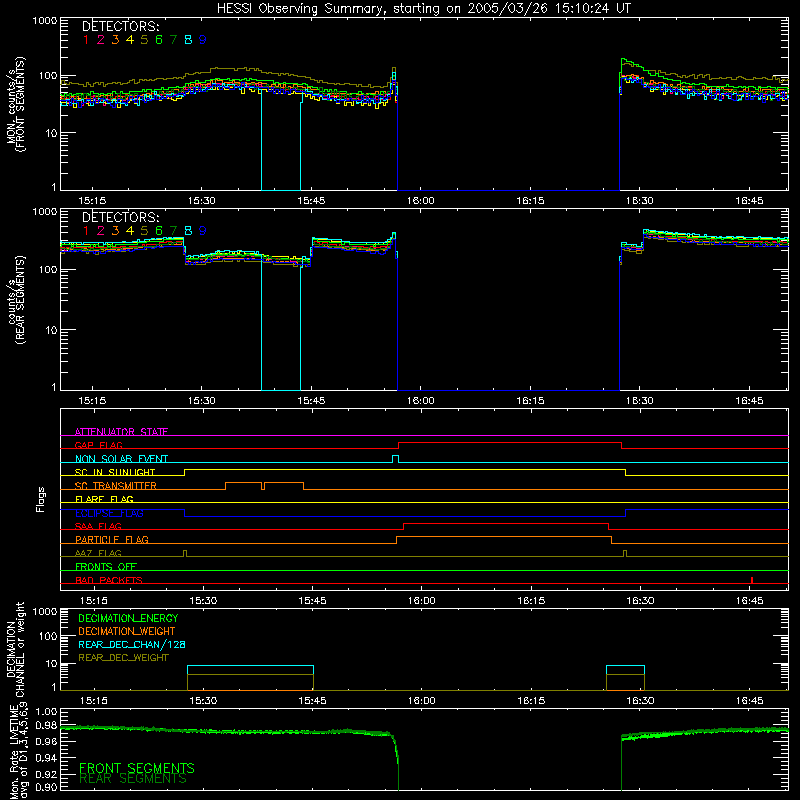Click the HESSI Observing Summary title text
The width and height of the screenshot is (800, 800).
pyautogui.click(x=424, y=9)
